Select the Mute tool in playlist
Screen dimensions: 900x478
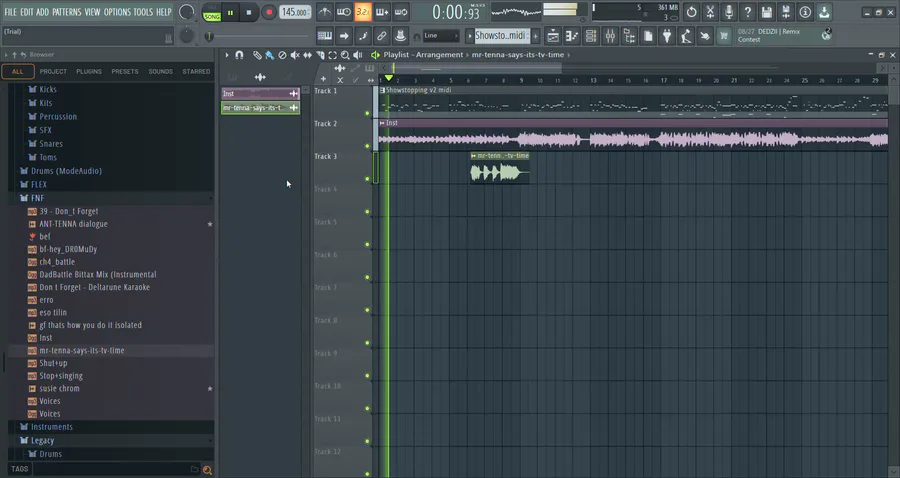pos(294,55)
